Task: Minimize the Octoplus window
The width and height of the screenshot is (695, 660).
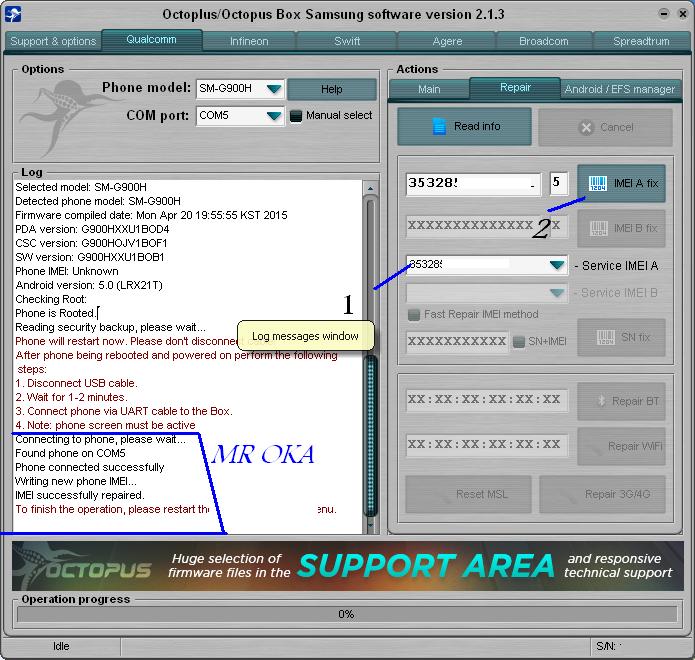Action: (x=664, y=14)
